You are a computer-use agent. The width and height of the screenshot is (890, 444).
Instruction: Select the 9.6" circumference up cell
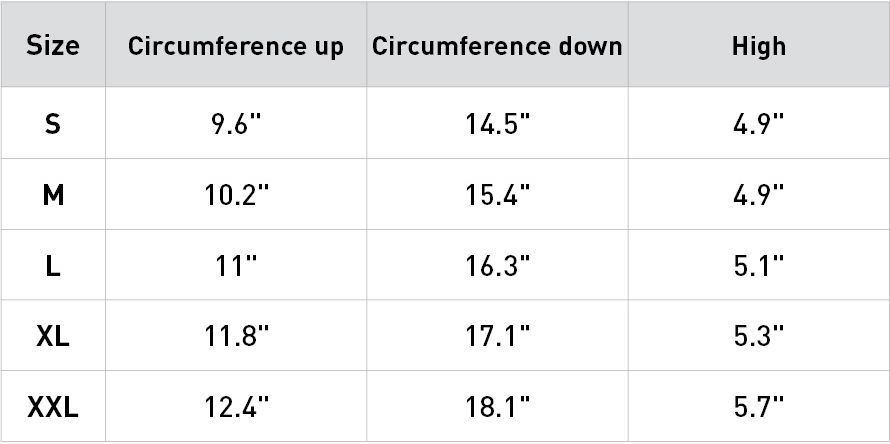pyautogui.click(x=236, y=124)
